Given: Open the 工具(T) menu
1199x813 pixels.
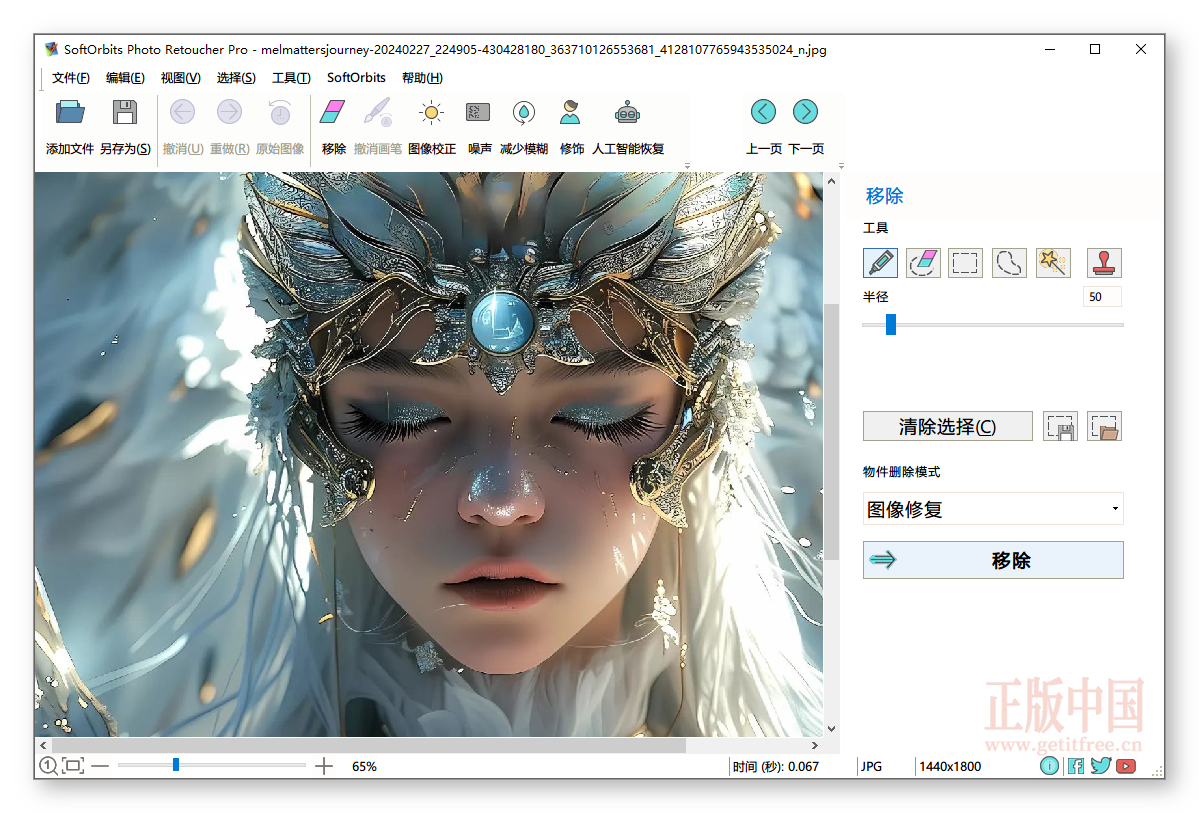Looking at the screenshot, I should [291, 78].
